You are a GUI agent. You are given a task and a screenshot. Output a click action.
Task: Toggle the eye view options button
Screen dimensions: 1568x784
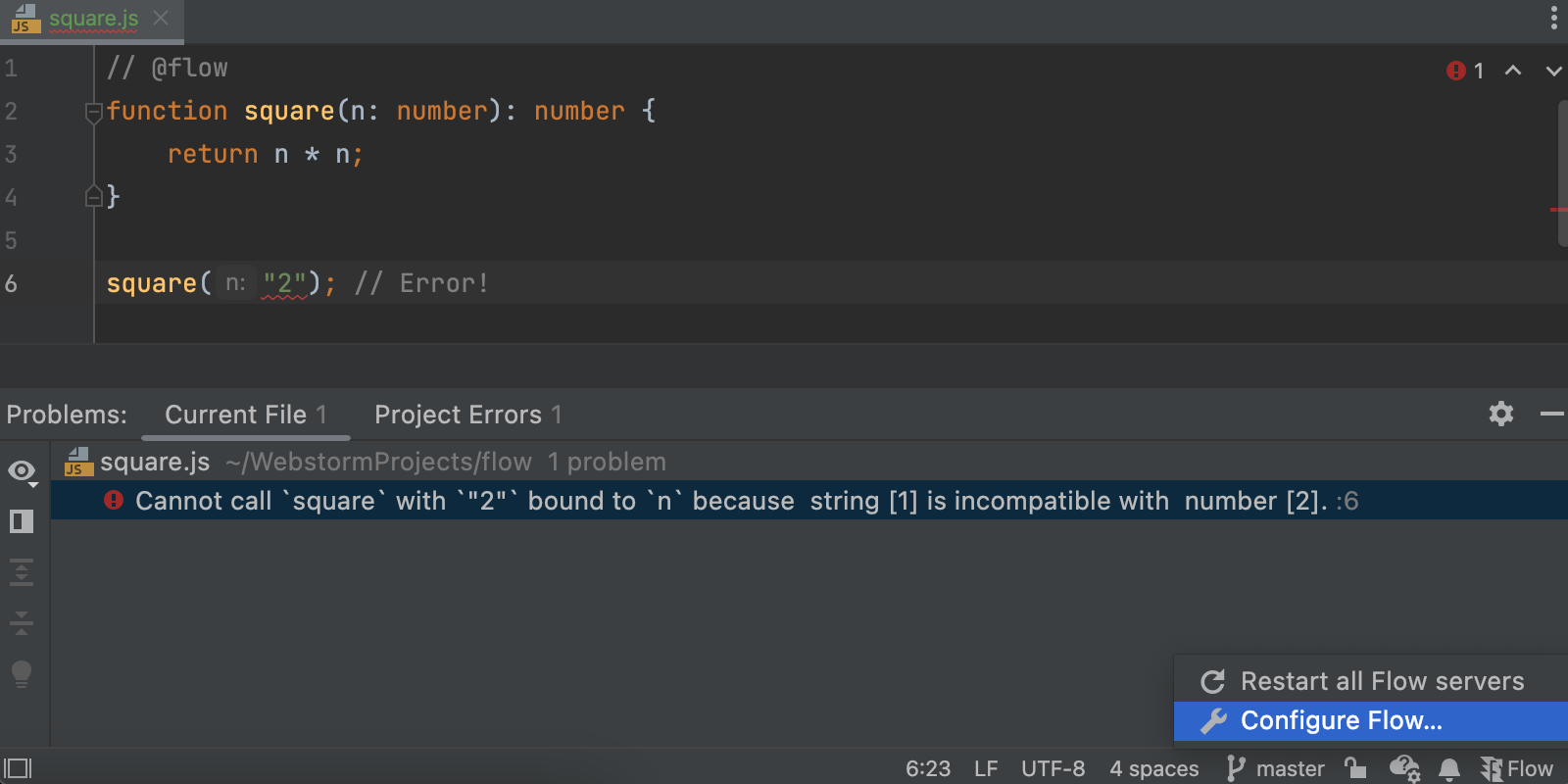(22, 471)
